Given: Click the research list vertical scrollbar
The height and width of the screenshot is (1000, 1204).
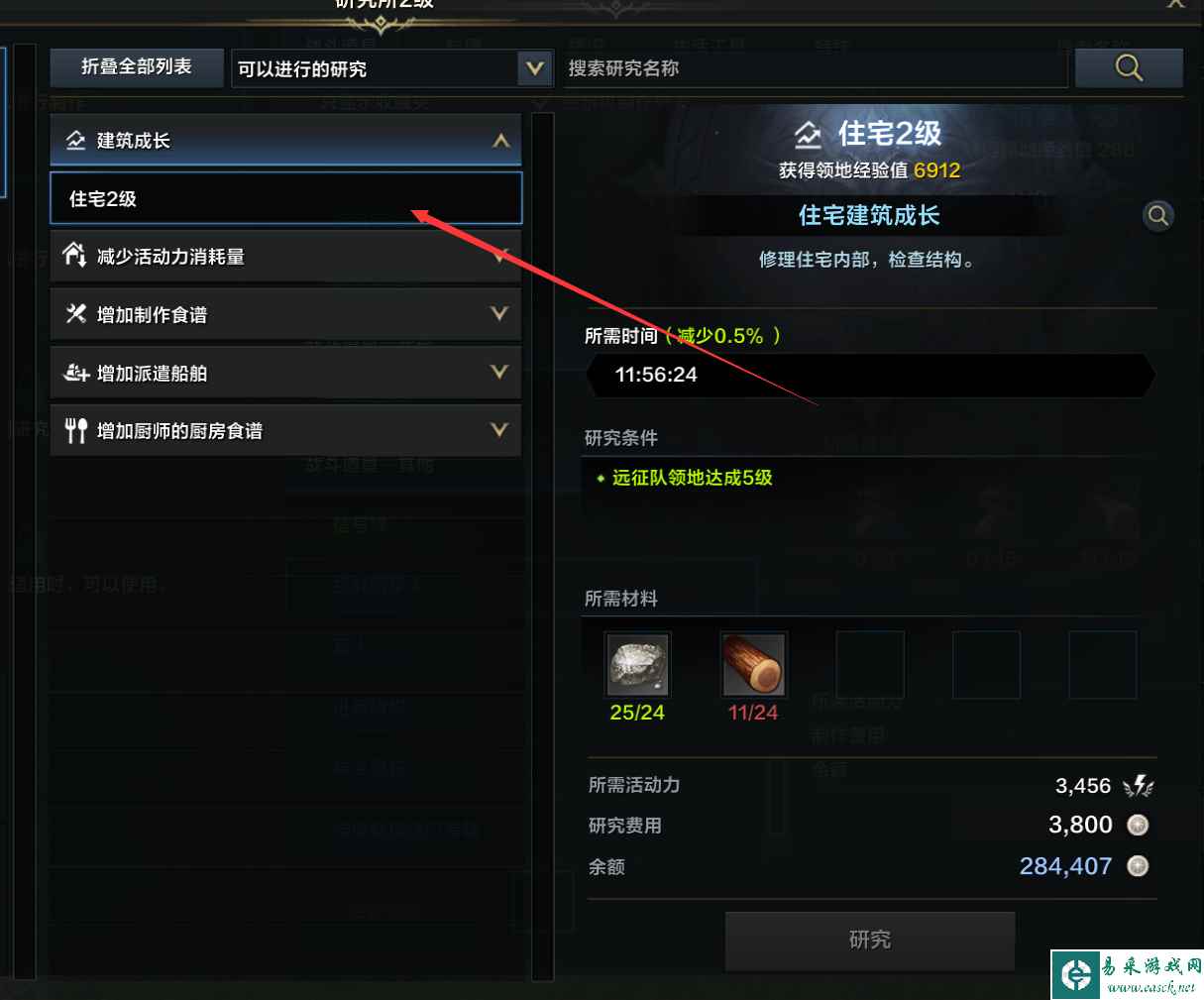Looking at the screenshot, I should [542, 546].
